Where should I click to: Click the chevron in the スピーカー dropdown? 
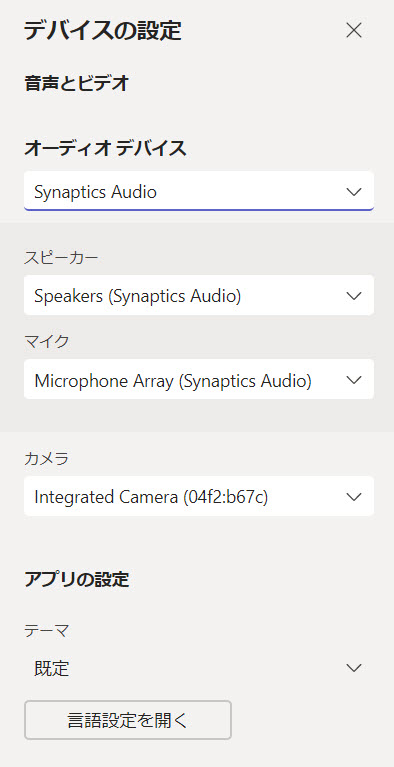coord(353,295)
